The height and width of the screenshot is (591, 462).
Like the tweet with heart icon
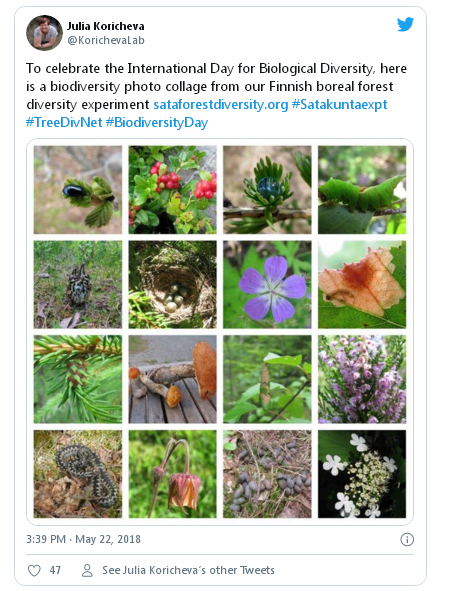pos(34,570)
